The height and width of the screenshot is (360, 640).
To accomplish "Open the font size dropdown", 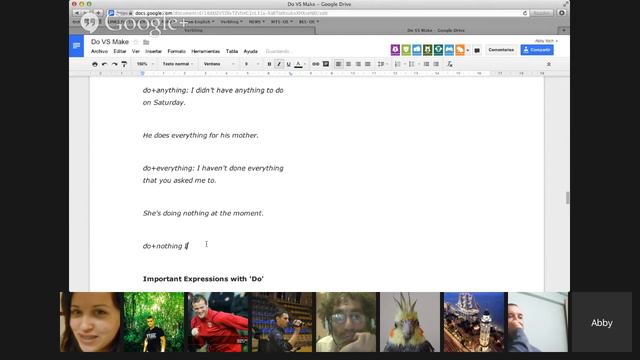I will [251, 64].
